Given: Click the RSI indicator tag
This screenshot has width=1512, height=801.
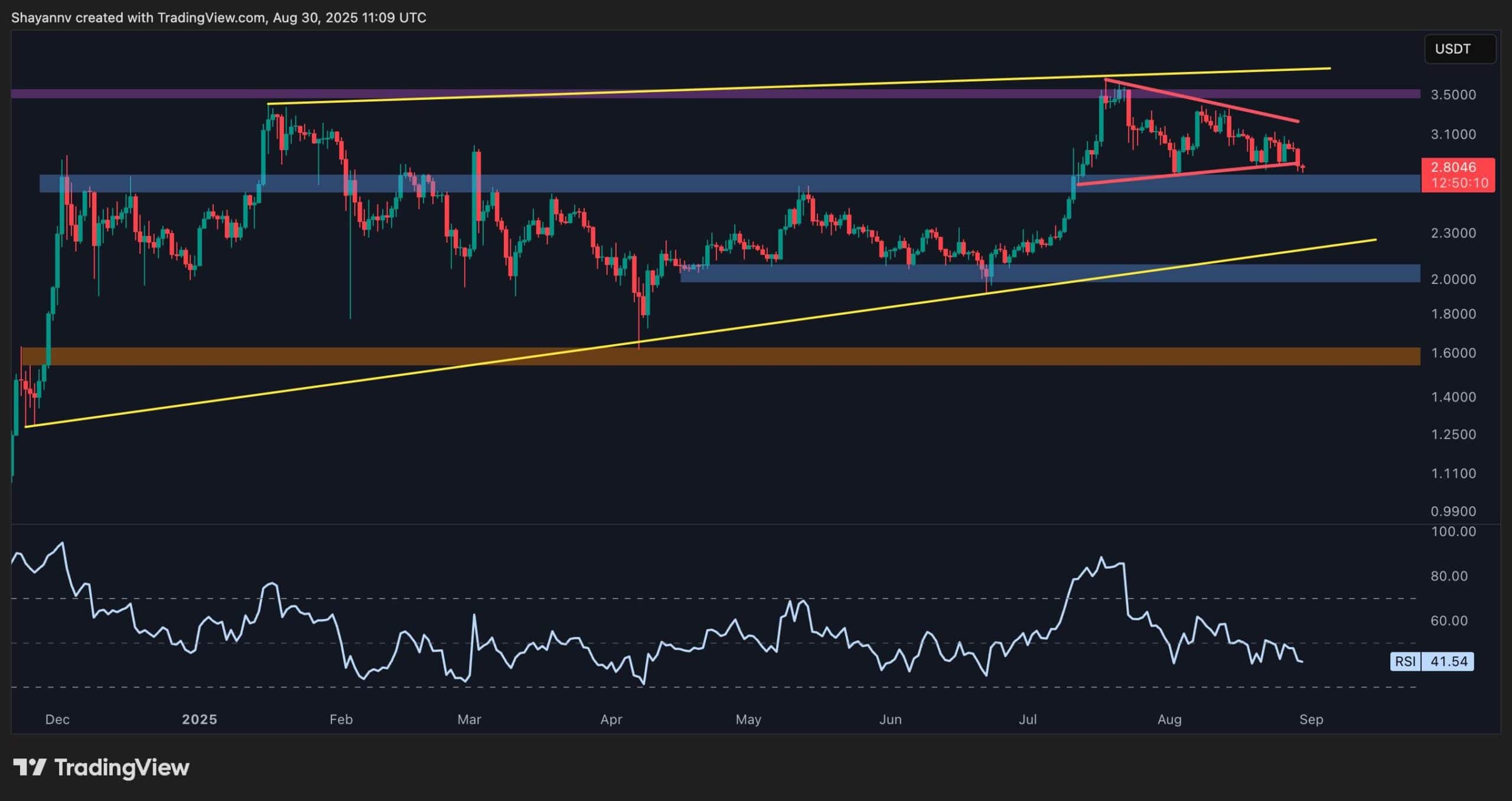Looking at the screenshot, I should coord(1405,661).
